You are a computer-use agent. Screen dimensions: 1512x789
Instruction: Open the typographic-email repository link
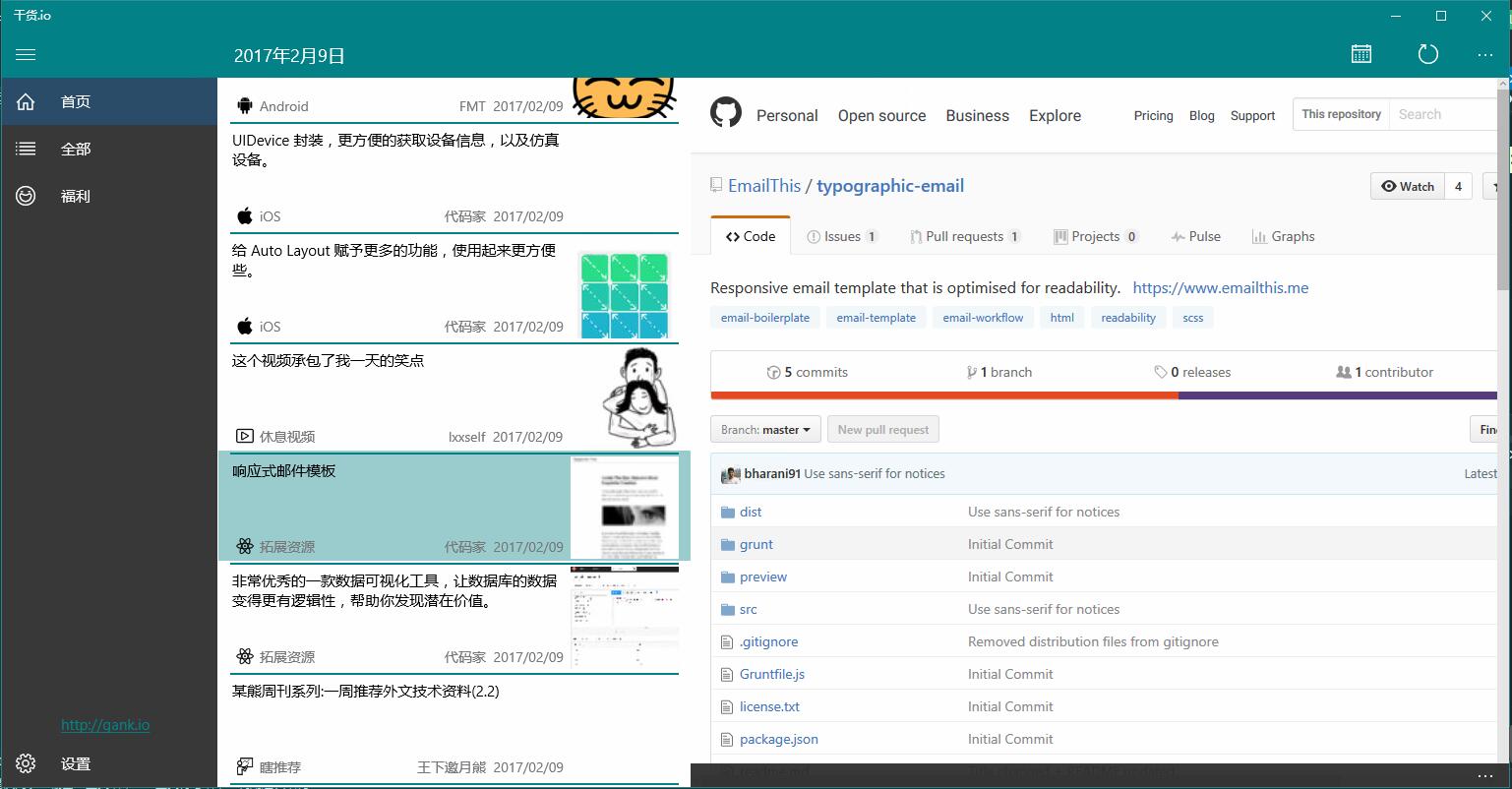coord(890,186)
